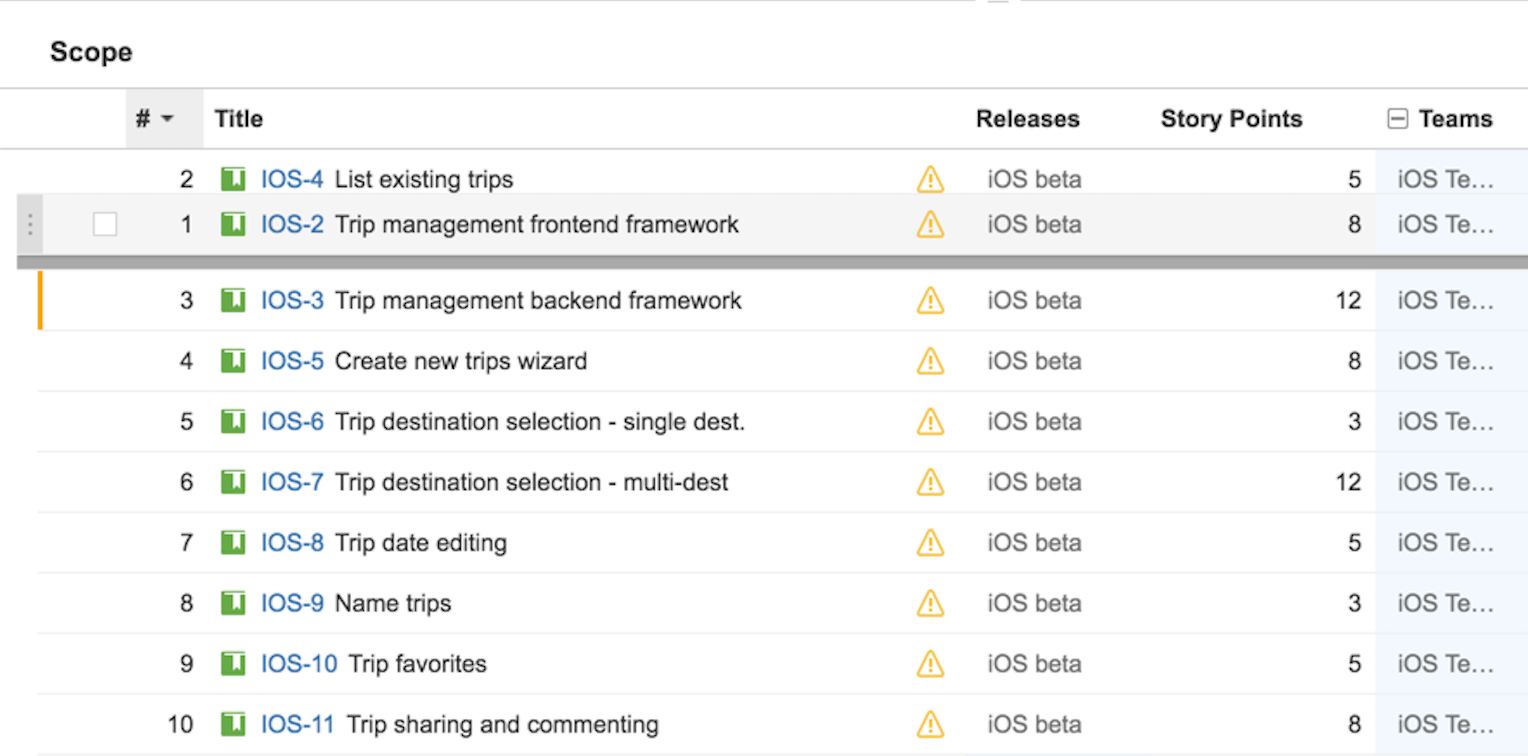Click the Releases column header
The height and width of the screenshot is (756, 1528).
pos(1028,119)
